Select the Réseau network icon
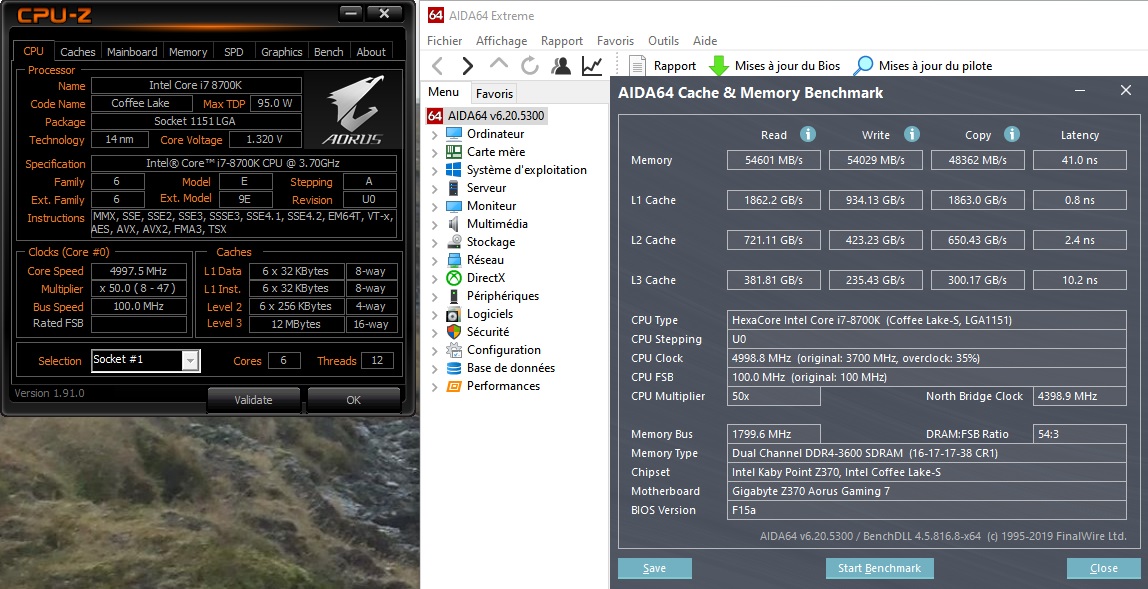Viewport: 1148px width, 589px height. (x=454, y=260)
